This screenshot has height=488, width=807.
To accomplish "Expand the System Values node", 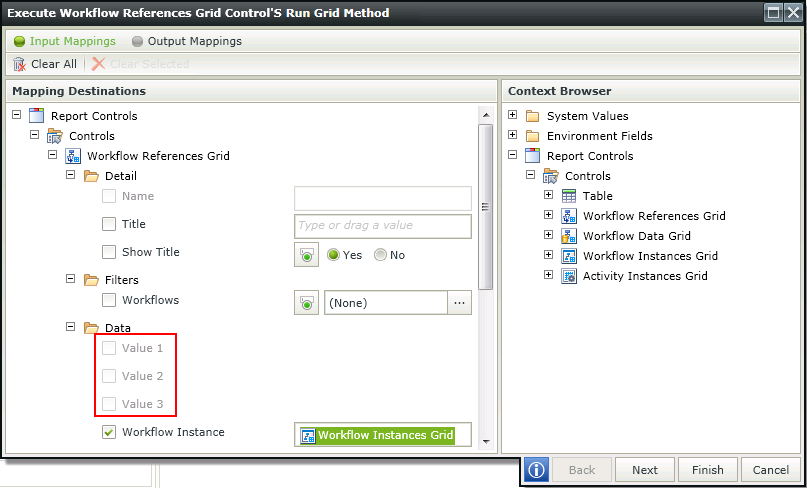I will (512, 114).
